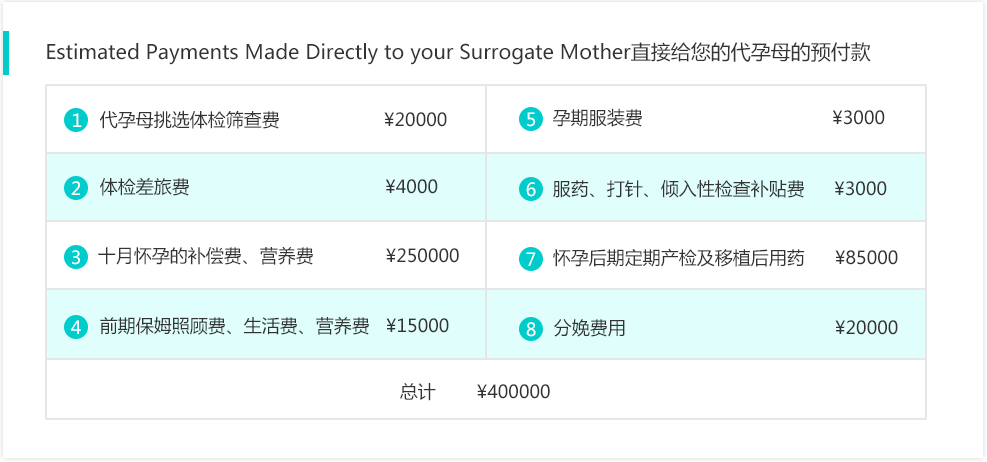Click the teal number 7 circle icon
The image size is (987, 462).
point(531,259)
